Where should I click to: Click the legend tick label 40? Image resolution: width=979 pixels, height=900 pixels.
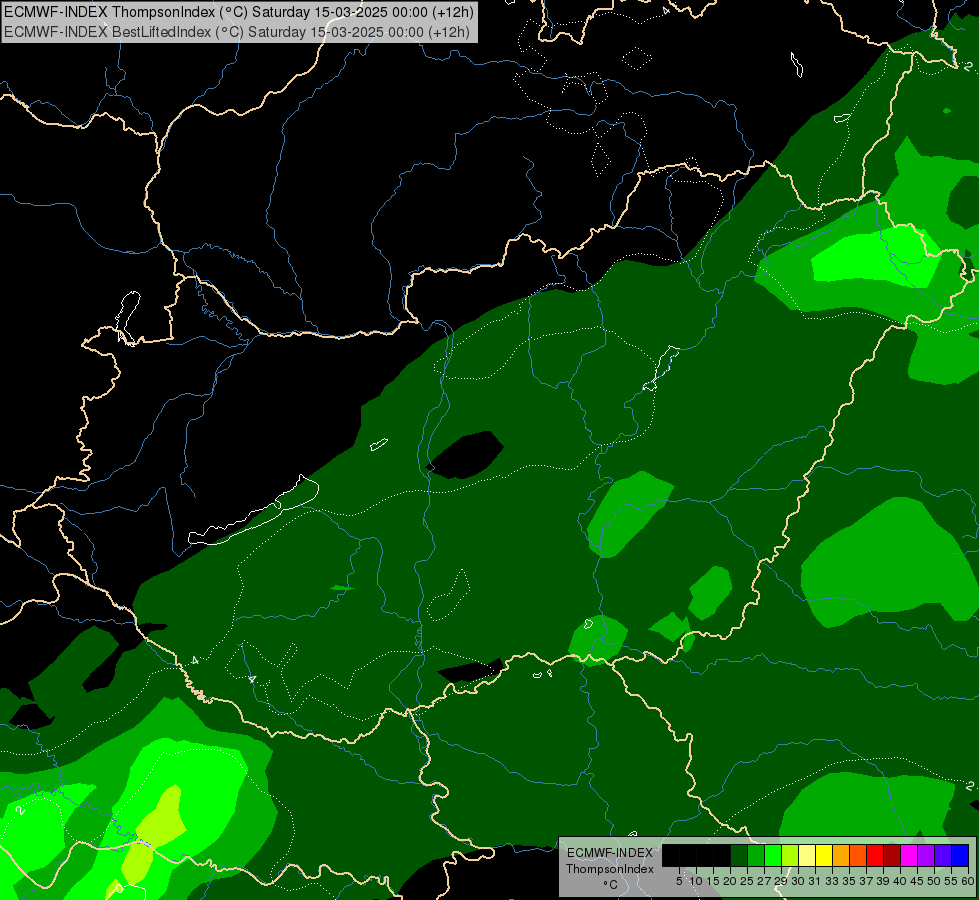pos(900,881)
